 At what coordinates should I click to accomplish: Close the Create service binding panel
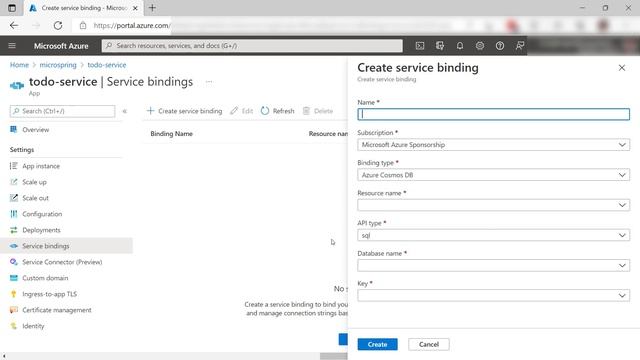pyautogui.click(x=622, y=68)
